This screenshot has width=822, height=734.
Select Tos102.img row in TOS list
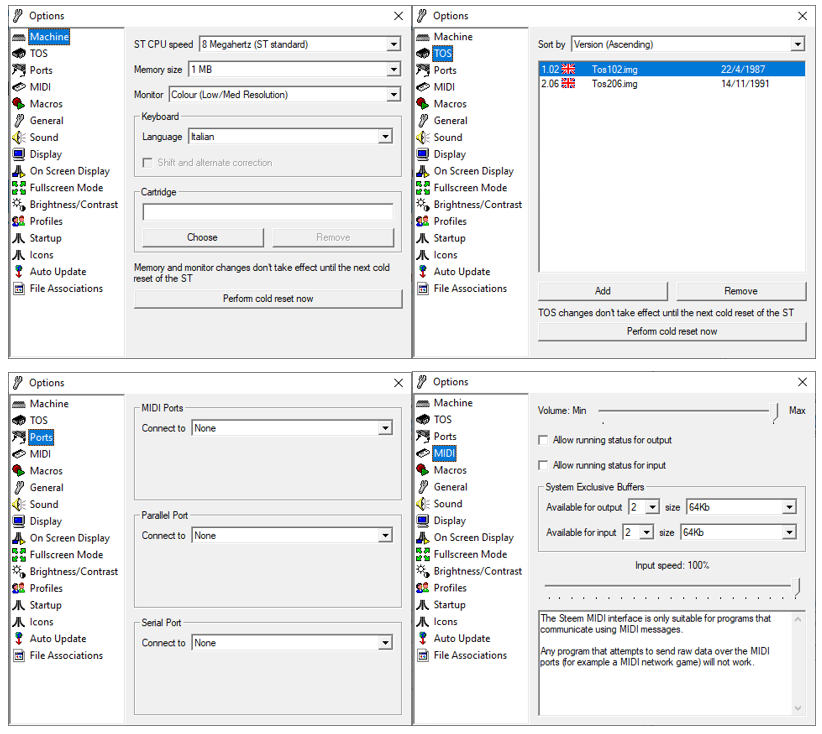(x=672, y=69)
